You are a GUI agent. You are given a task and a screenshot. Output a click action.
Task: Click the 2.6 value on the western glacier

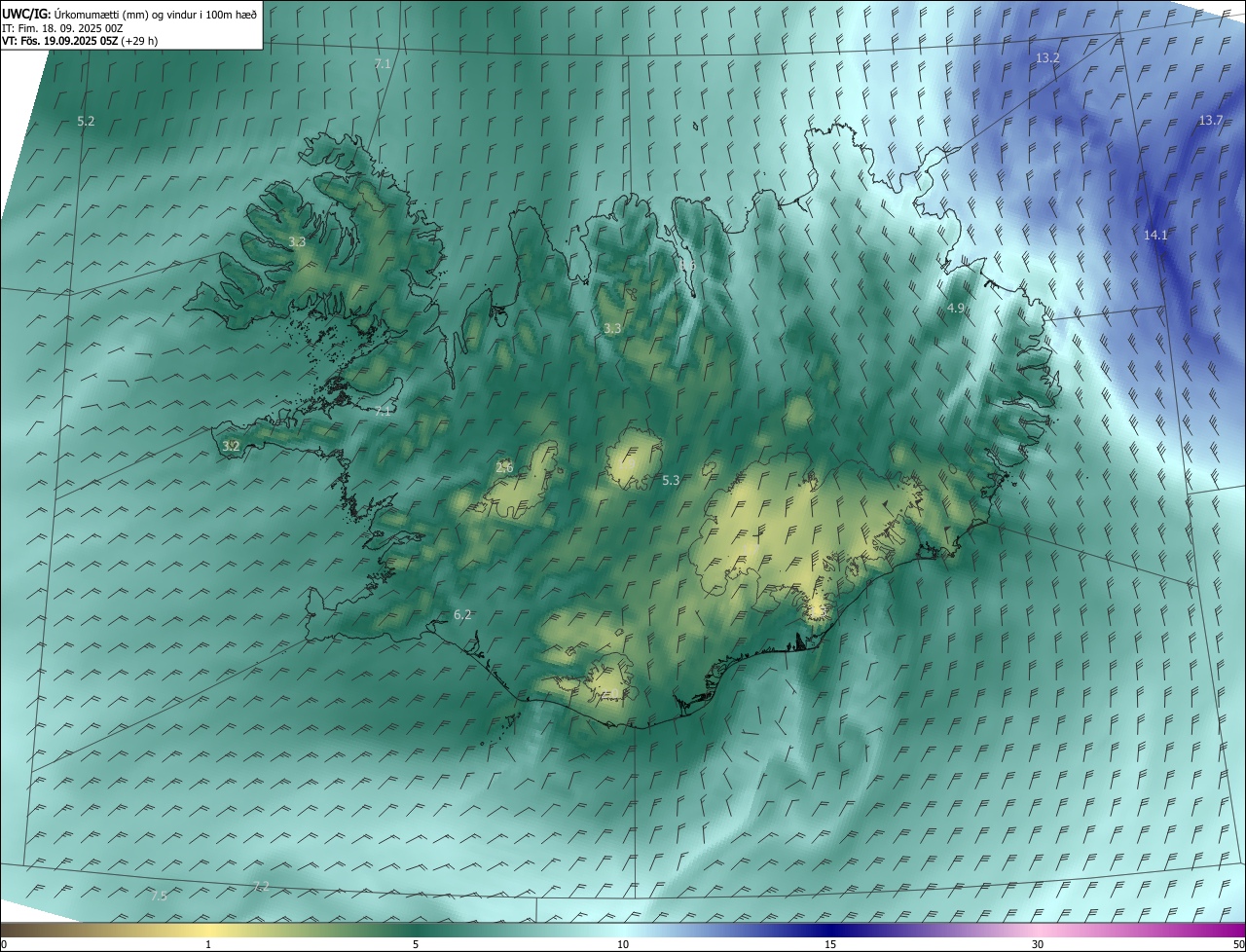pos(504,468)
